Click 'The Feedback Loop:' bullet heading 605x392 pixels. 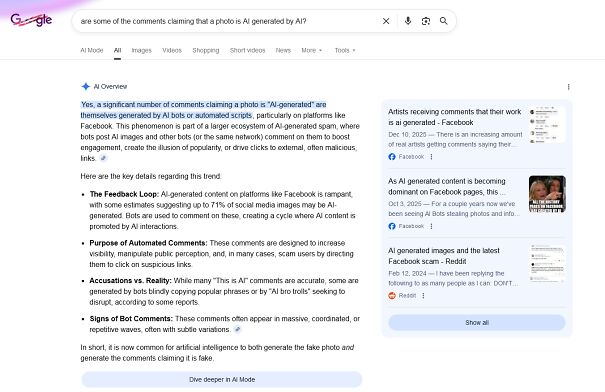click(x=124, y=194)
